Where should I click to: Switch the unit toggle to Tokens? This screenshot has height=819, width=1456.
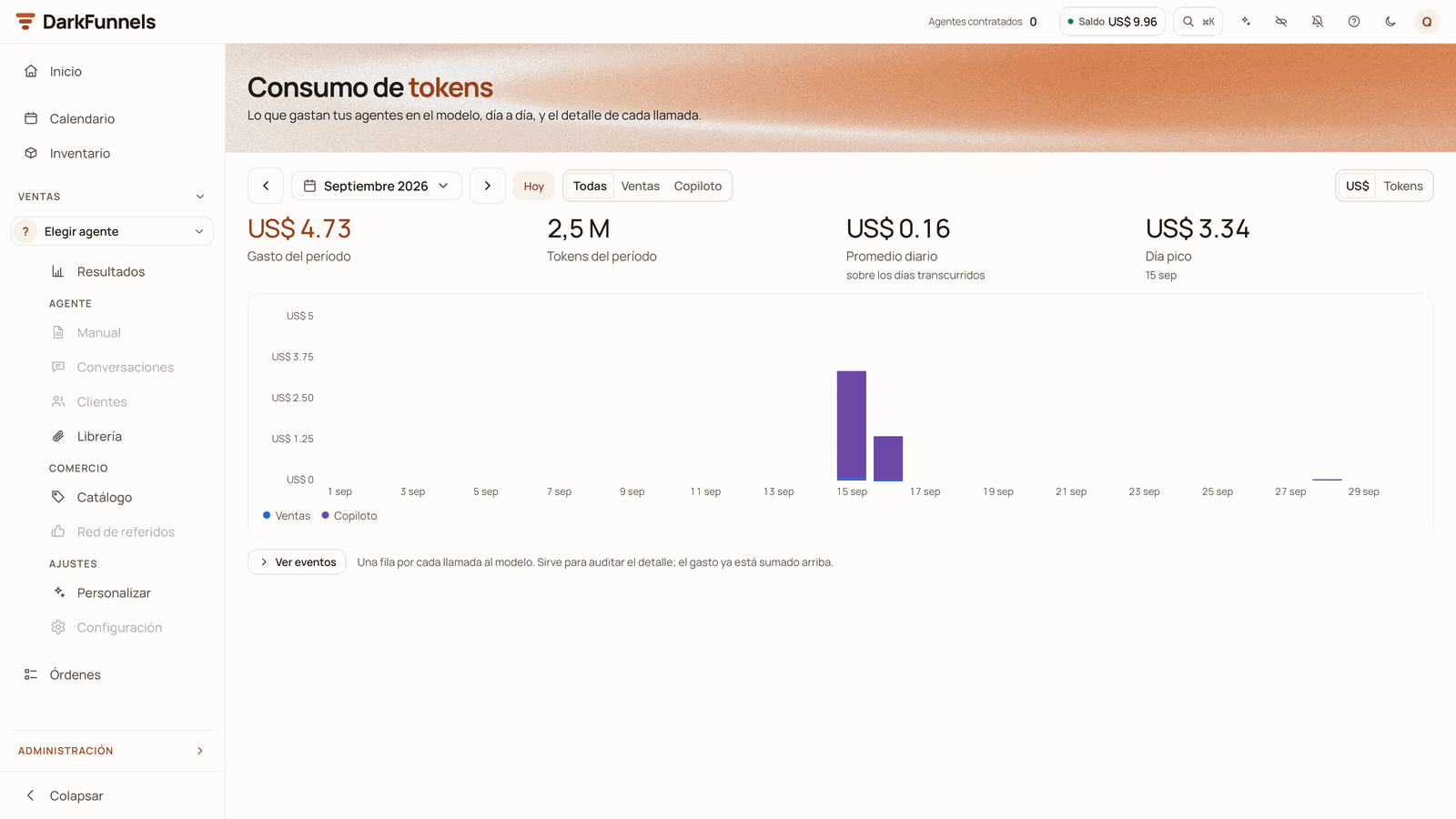[x=1403, y=186]
